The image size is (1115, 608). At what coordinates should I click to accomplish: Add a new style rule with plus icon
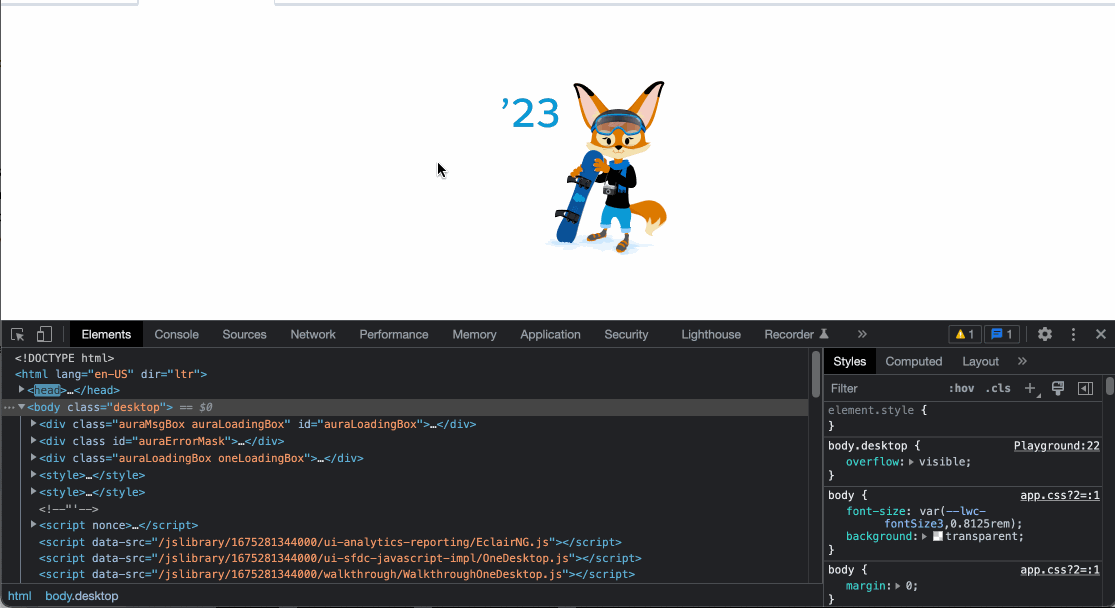pos(1029,388)
